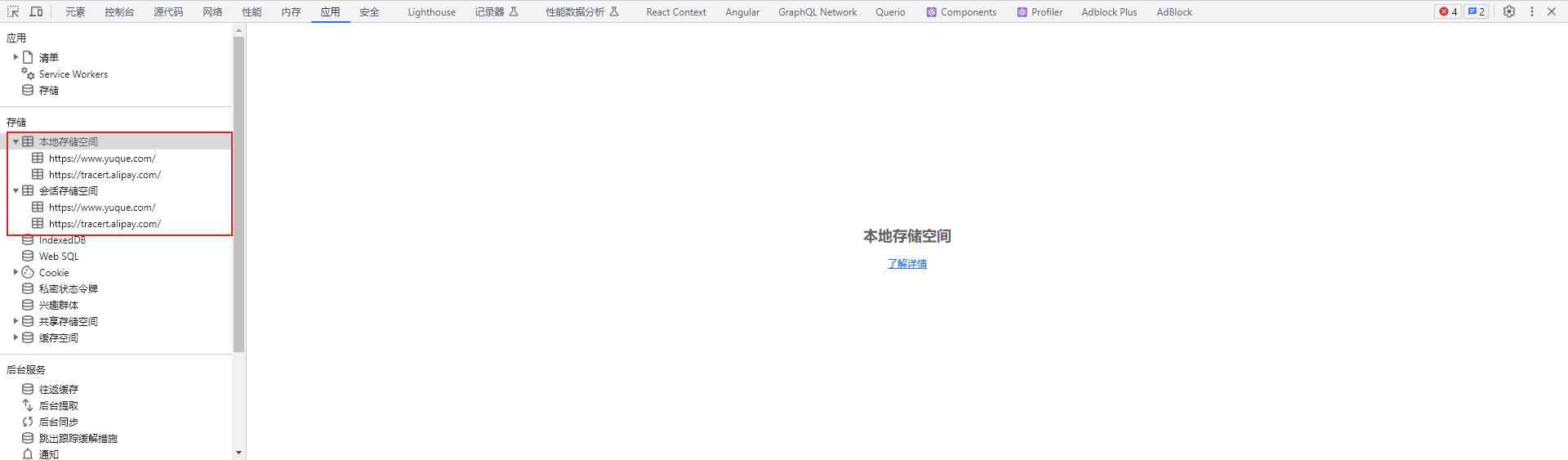Viewport: 1568px width, 460px height.
Task: Click the blue messages count badge
Action: tap(1476, 11)
